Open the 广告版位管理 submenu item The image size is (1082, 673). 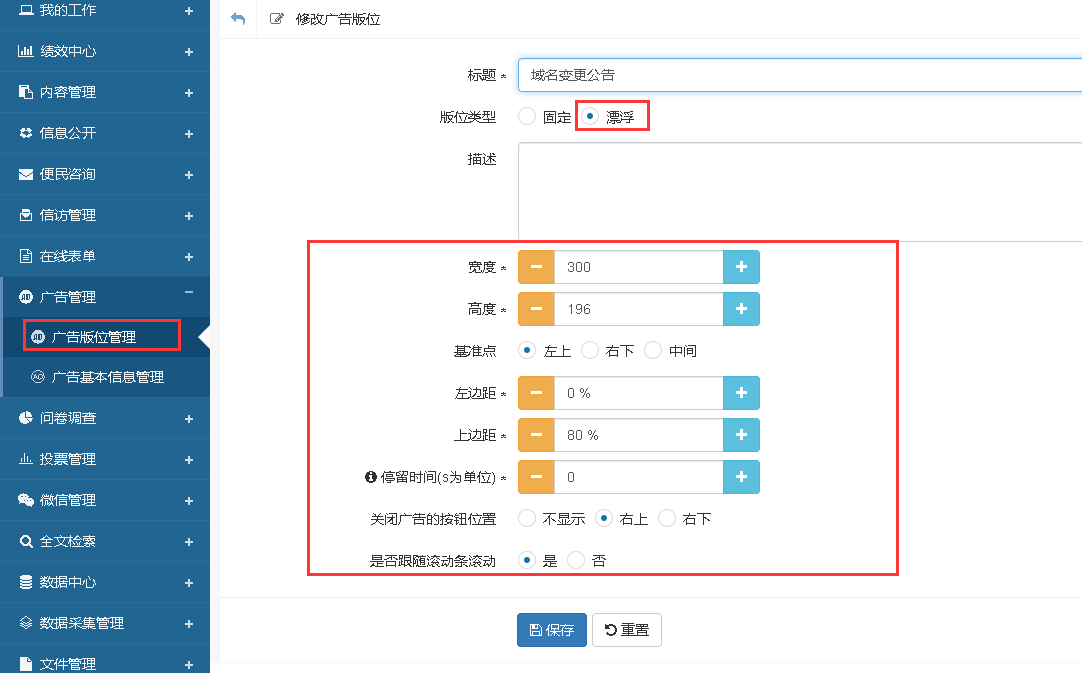point(93,337)
